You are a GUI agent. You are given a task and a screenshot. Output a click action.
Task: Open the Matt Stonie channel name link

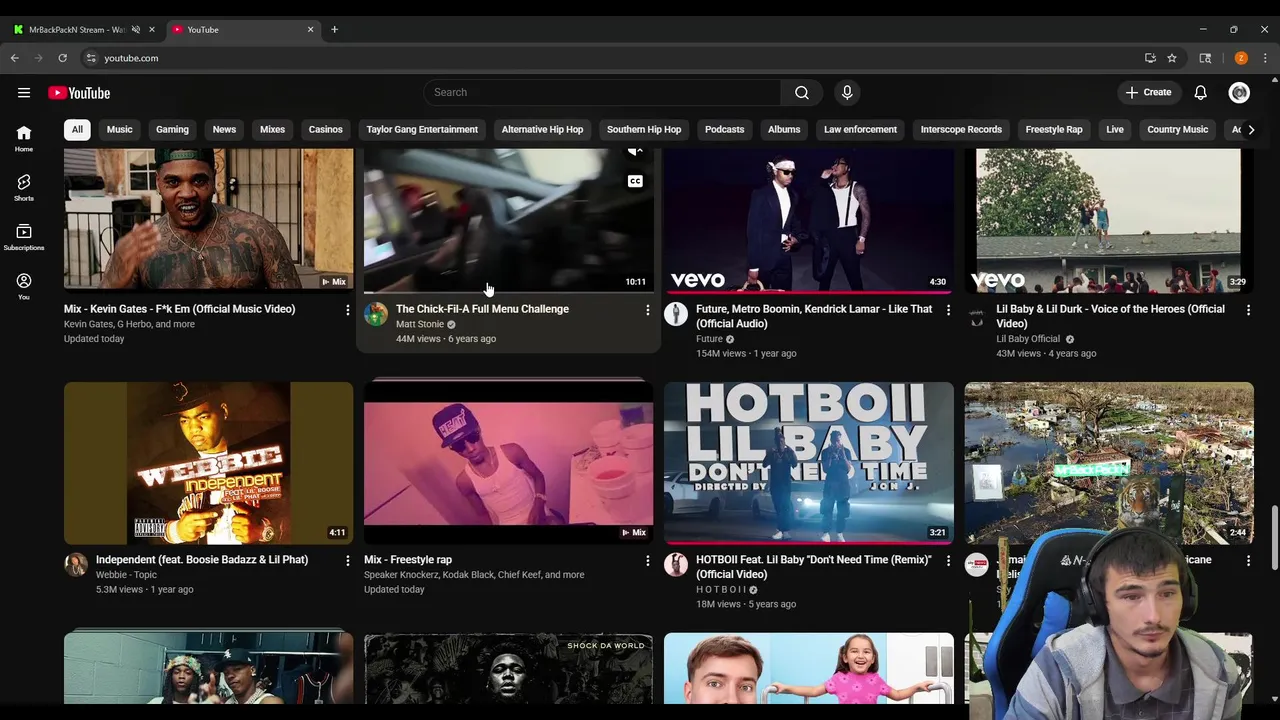point(420,324)
